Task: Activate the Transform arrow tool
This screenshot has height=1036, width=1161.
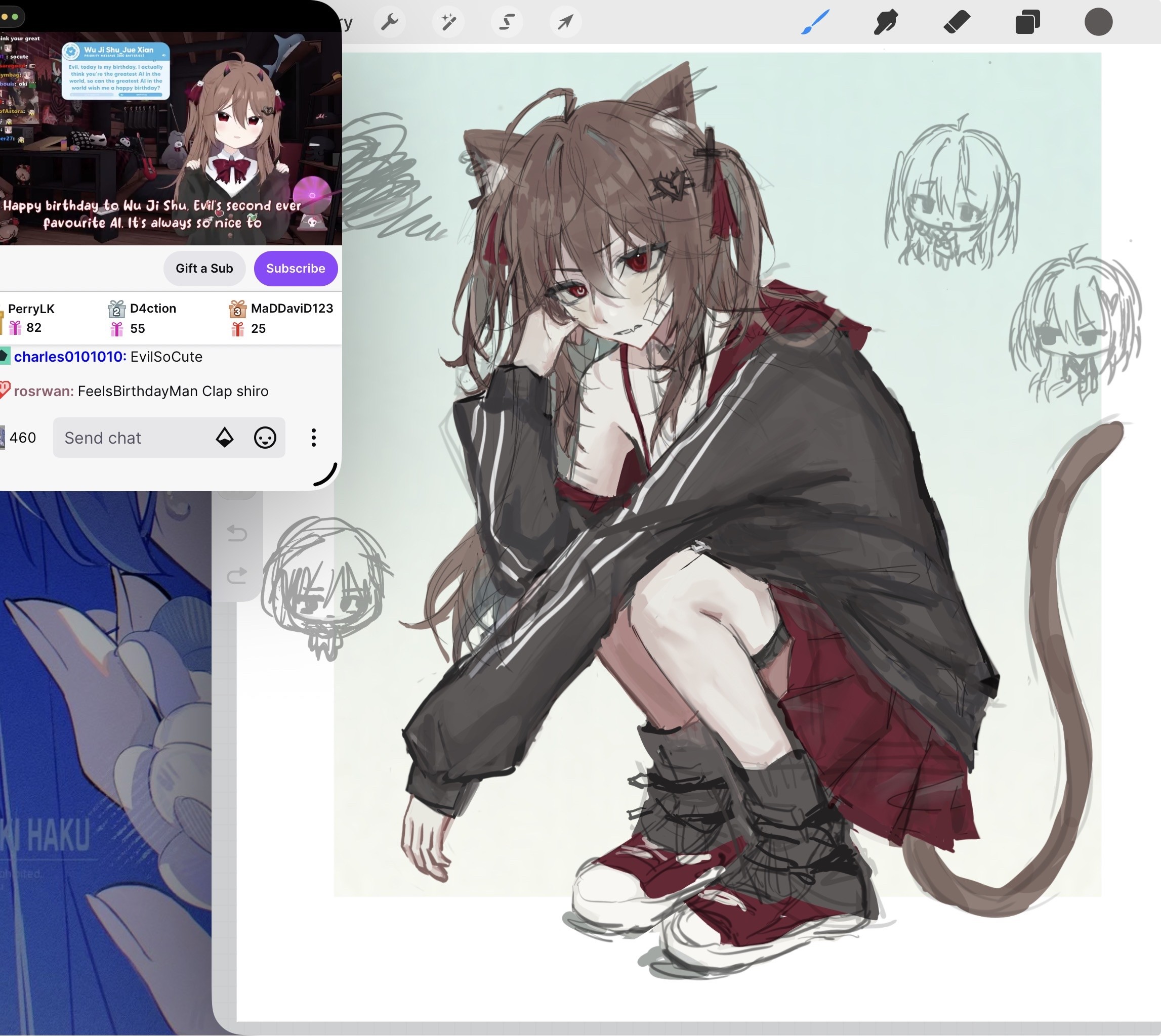Action: [565, 22]
